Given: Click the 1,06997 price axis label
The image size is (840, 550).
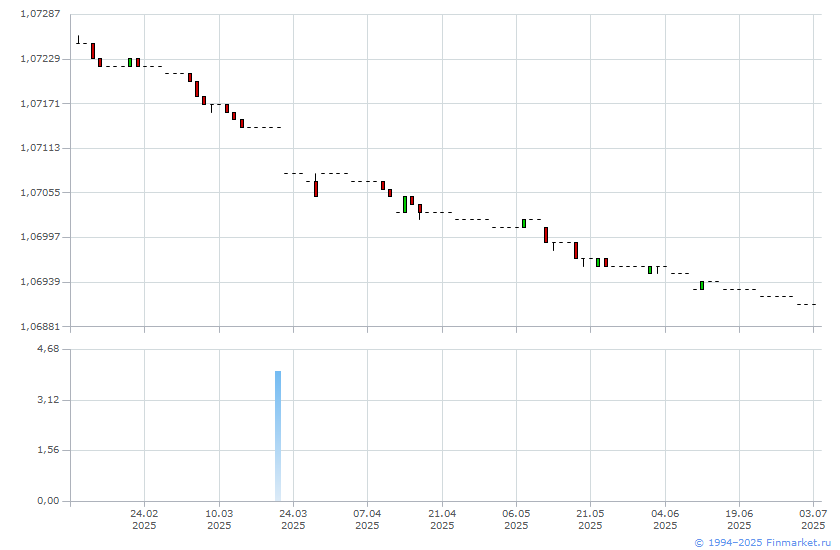Looking at the screenshot, I should (40, 237).
